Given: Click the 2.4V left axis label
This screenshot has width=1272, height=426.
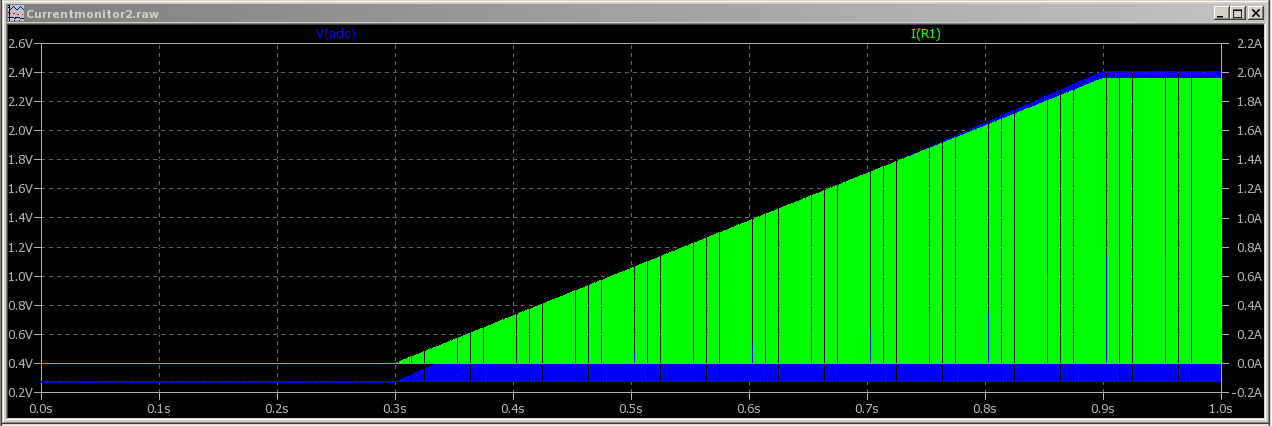Looking at the screenshot, I should click(x=21, y=73).
